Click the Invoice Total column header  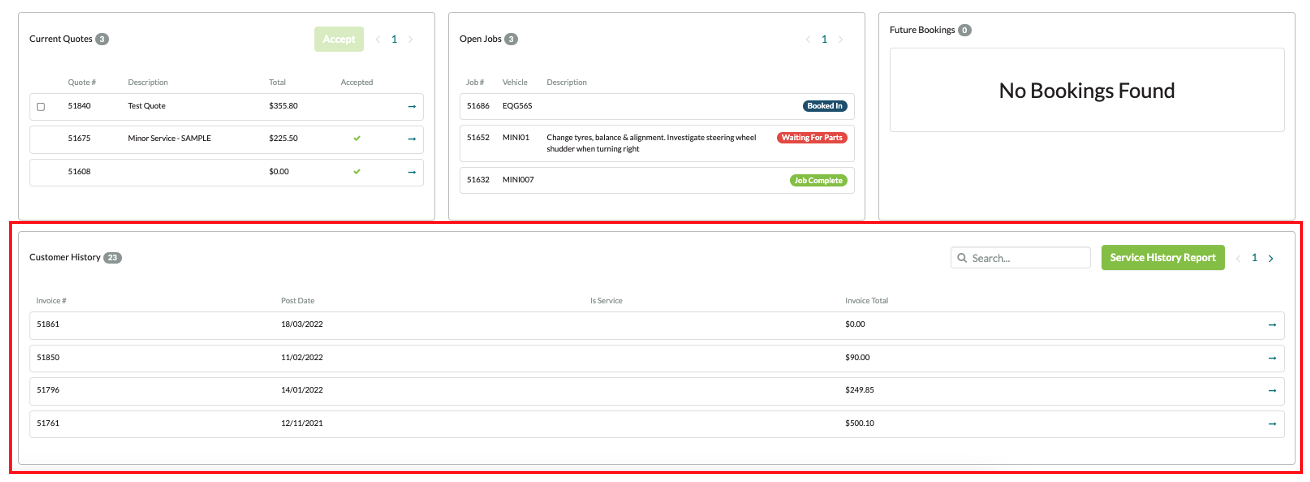[866, 300]
